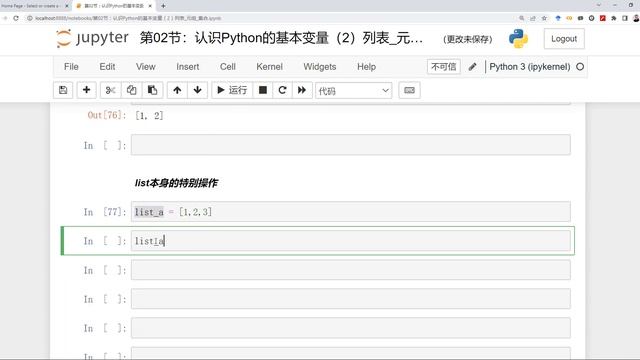The width and height of the screenshot is (640, 360).
Task: Move selected cell up arrow
Action: (x=177, y=90)
